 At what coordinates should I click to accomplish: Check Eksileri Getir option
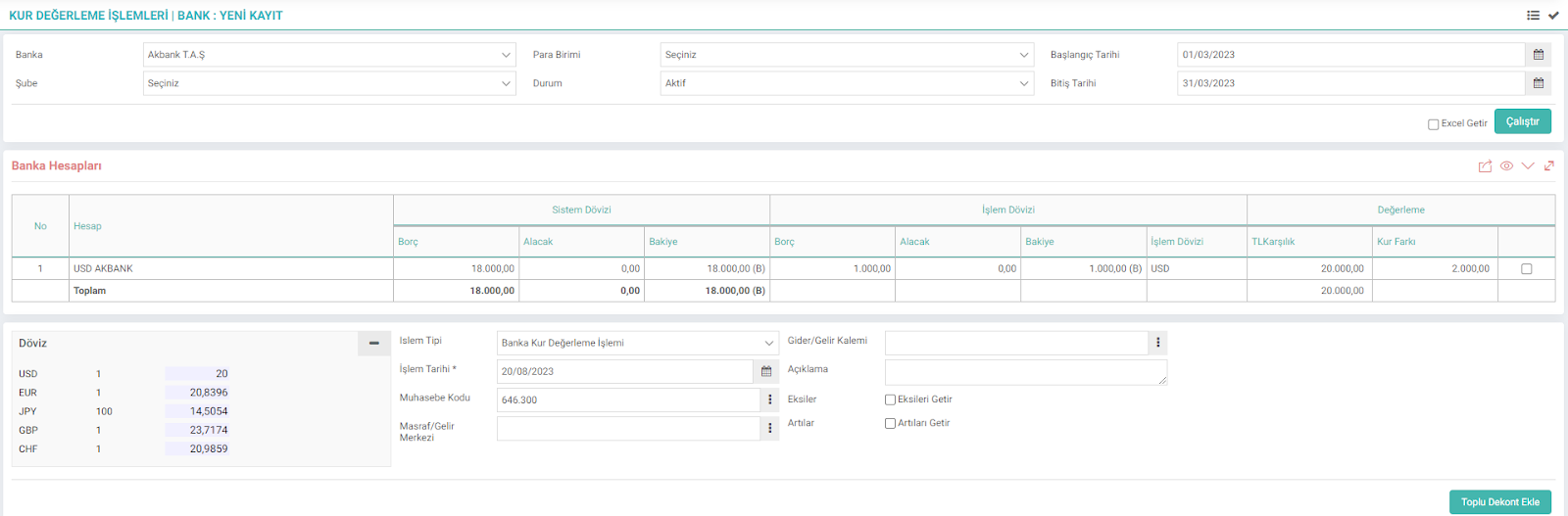pyautogui.click(x=890, y=399)
